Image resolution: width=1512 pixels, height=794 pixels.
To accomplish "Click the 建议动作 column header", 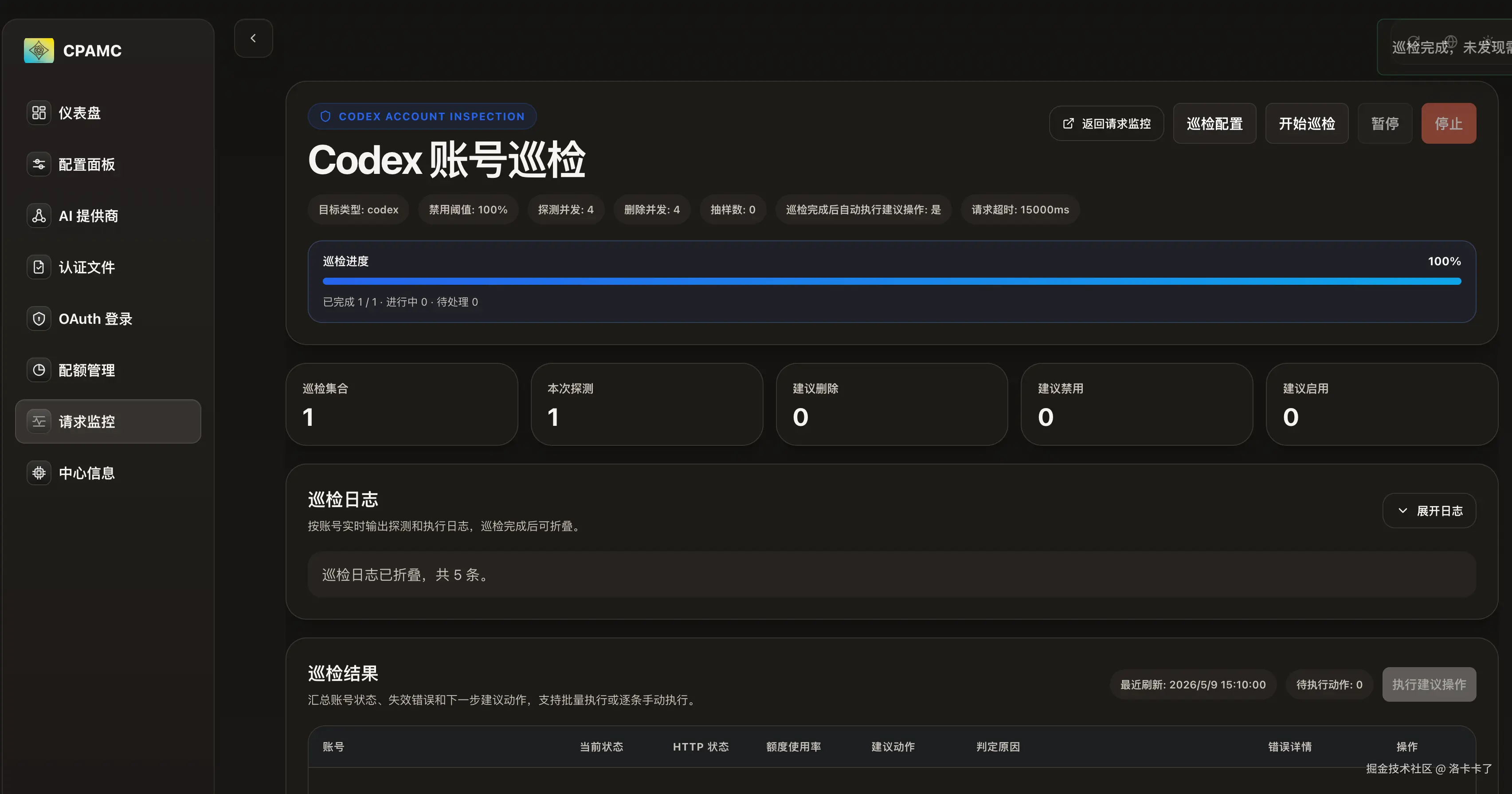I will pos(893,747).
